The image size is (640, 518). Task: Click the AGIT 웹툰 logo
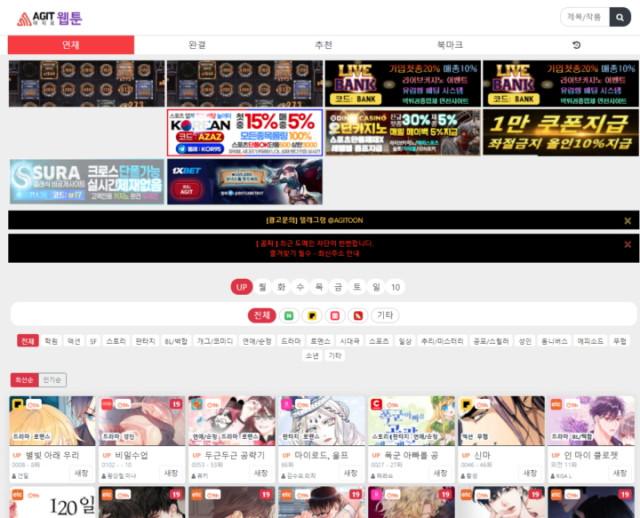(49, 18)
